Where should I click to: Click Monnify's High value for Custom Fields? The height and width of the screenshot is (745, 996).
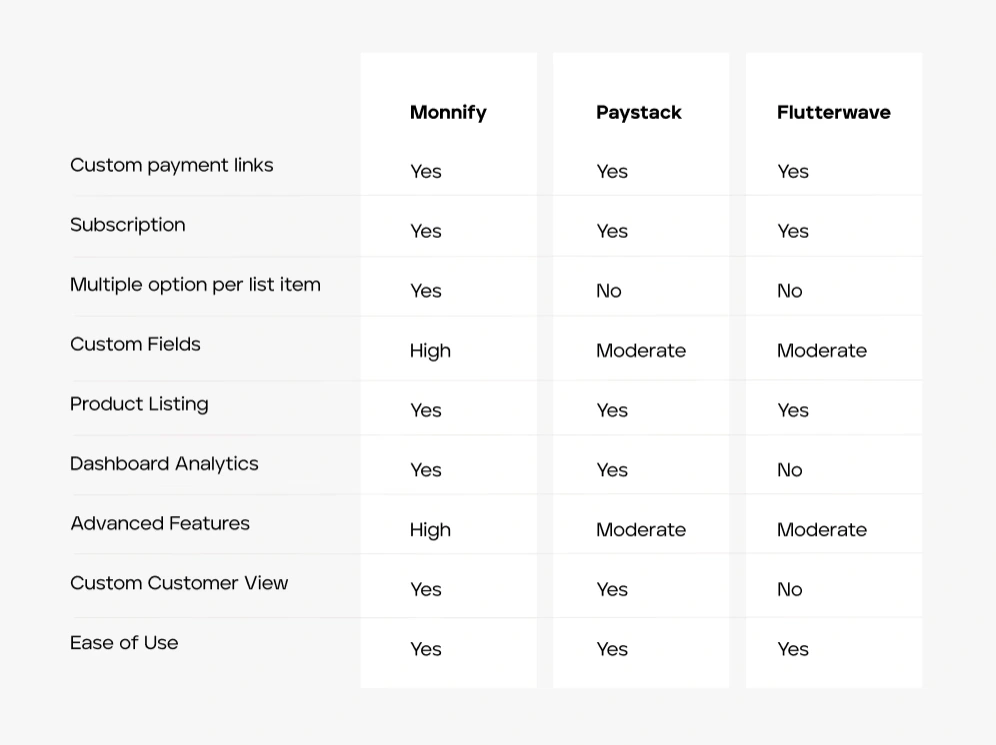tap(430, 351)
